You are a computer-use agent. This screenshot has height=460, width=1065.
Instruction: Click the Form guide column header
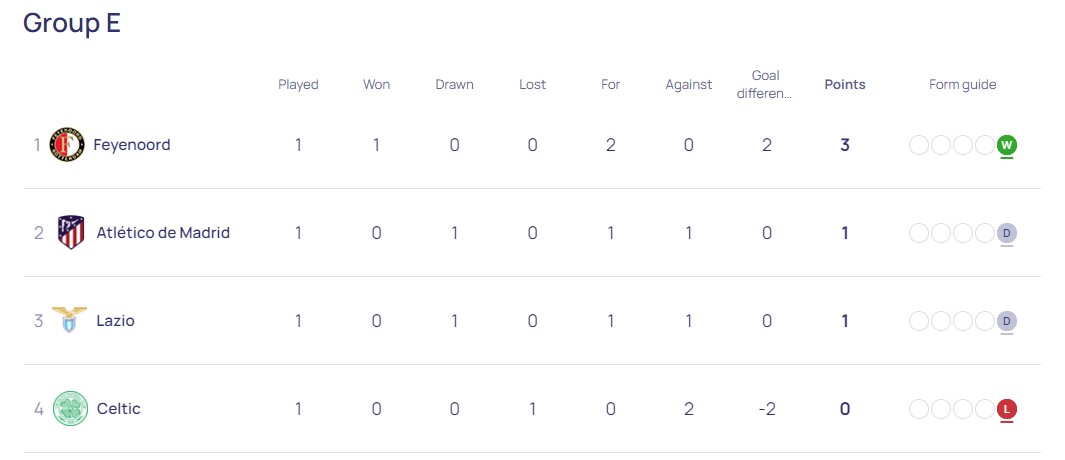(962, 84)
